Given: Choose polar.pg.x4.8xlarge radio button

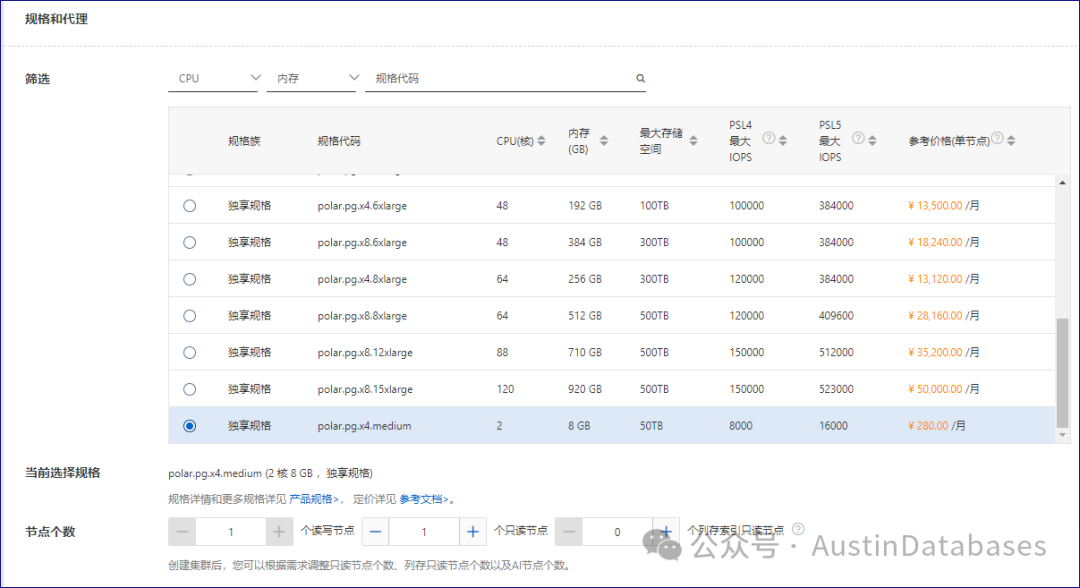Looking at the screenshot, I should (x=189, y=279).
